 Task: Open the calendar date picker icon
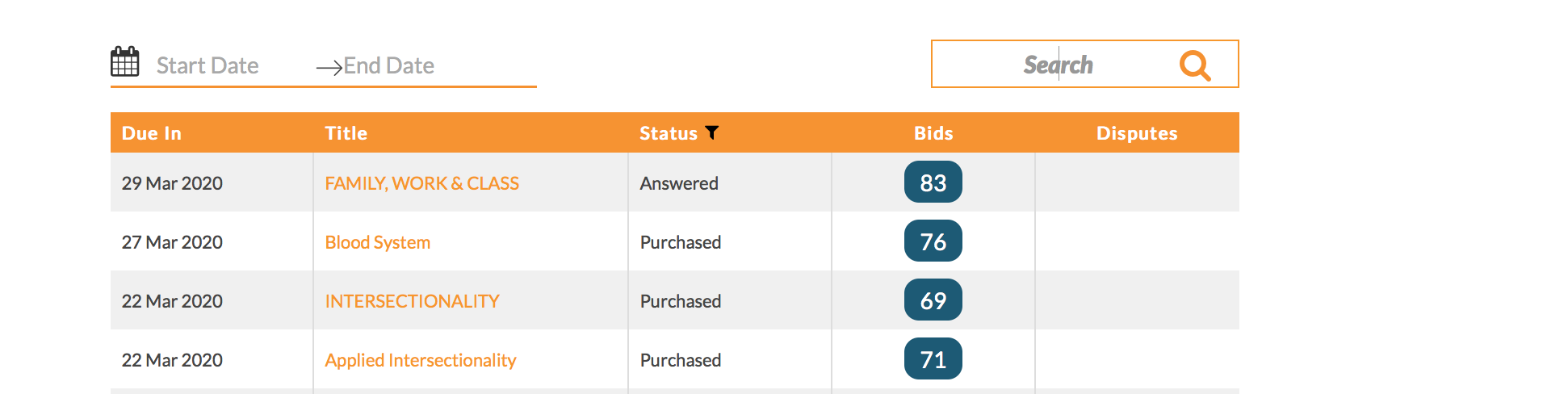[125, 61]
